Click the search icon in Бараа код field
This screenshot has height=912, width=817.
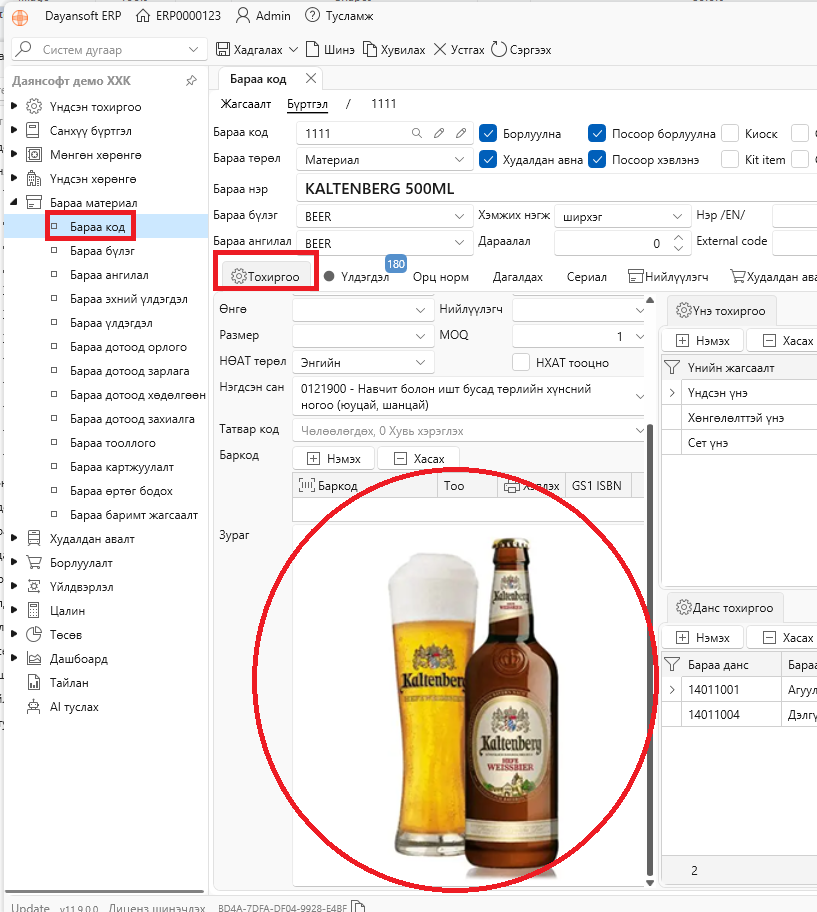pos(416,133)
